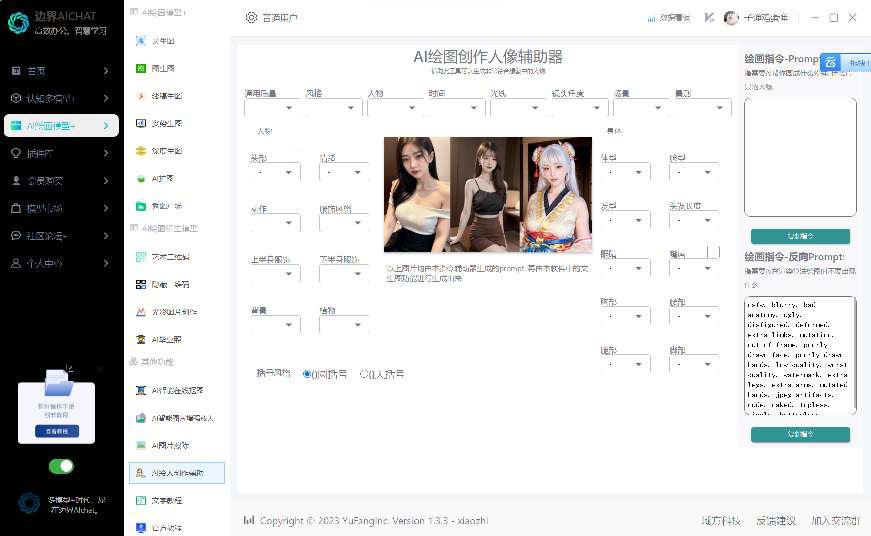Open the 上半身服饰 dropdown
Image resolution: width=871 pixels, height=536 pixels.
tap(275, 273)
